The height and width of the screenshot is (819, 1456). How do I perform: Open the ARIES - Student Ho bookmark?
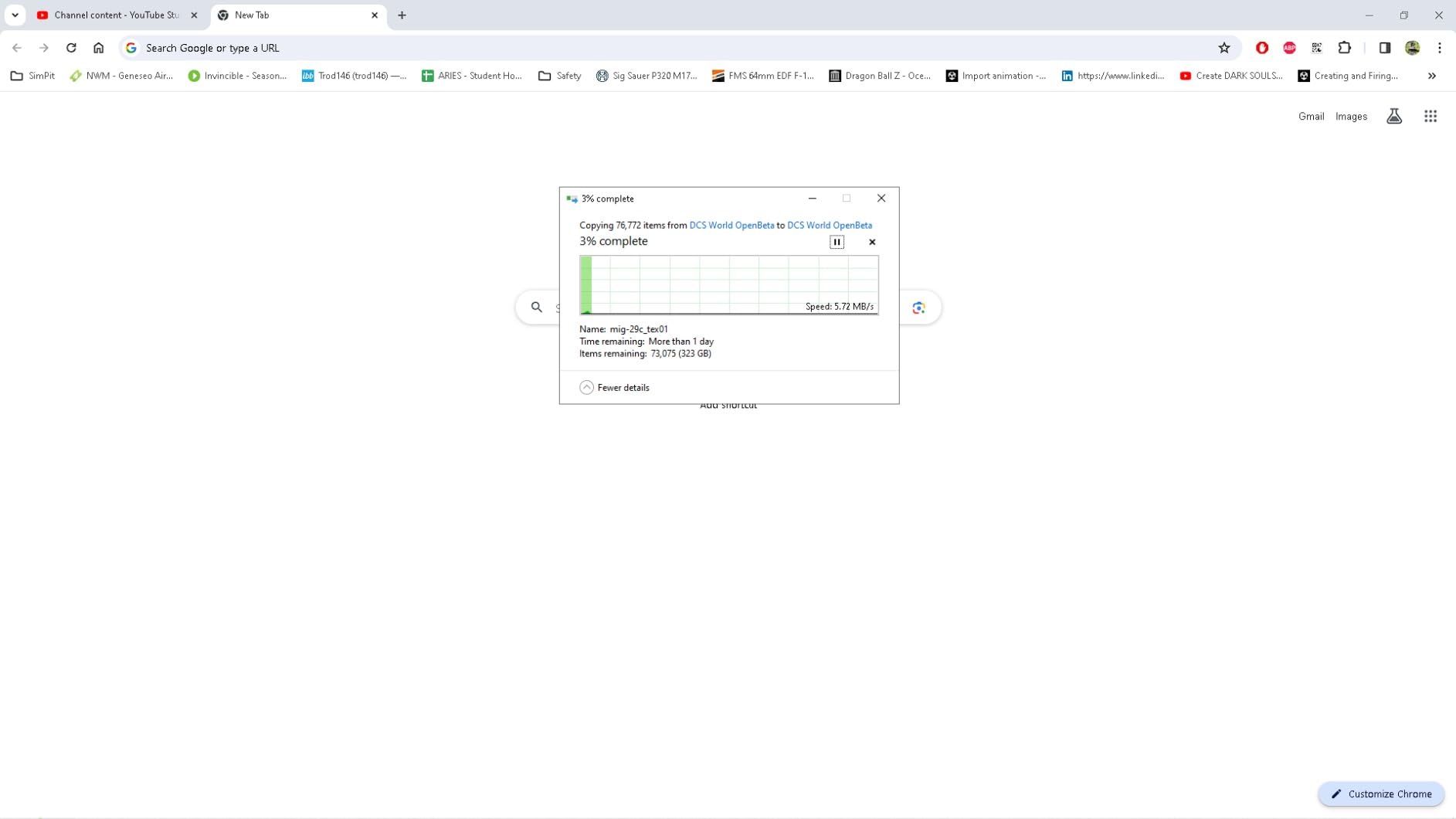click(472, 76)
